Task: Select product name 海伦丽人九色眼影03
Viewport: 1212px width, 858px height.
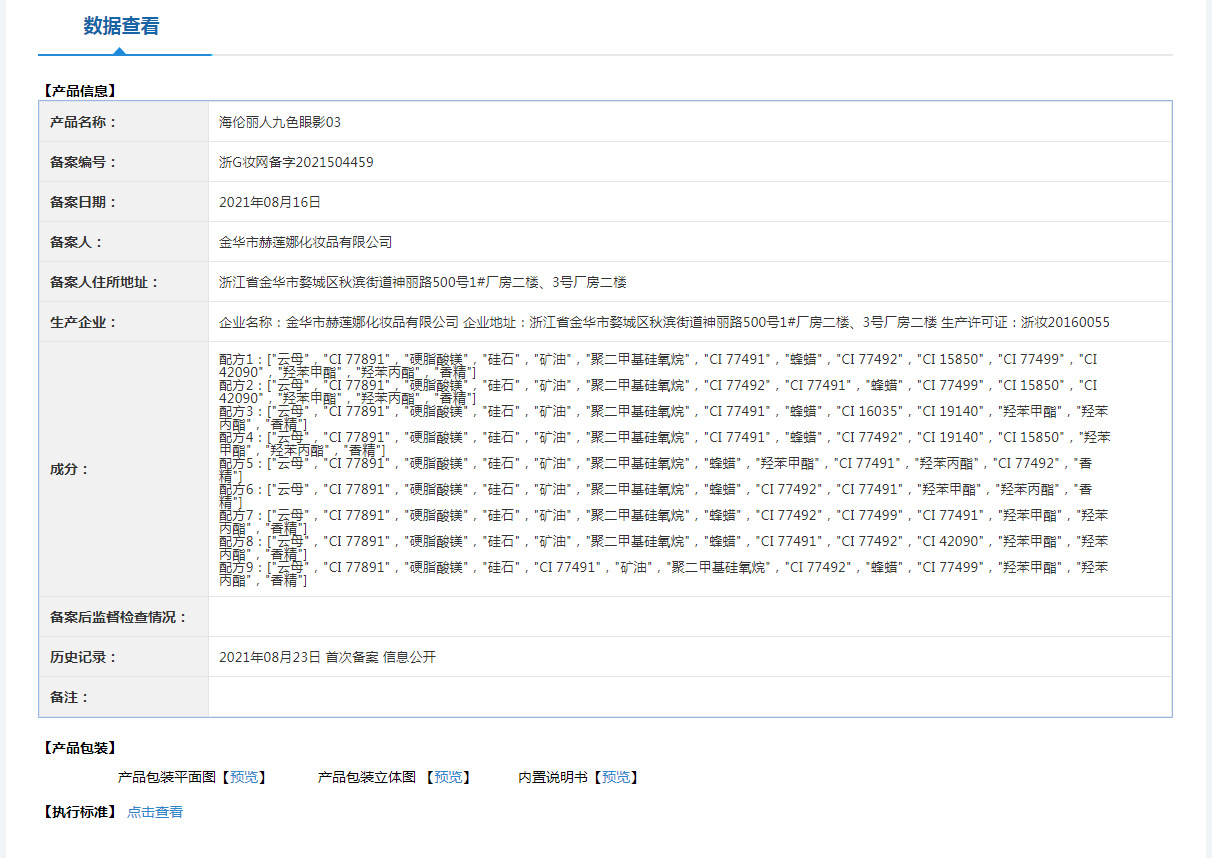Action: (280, 122)
